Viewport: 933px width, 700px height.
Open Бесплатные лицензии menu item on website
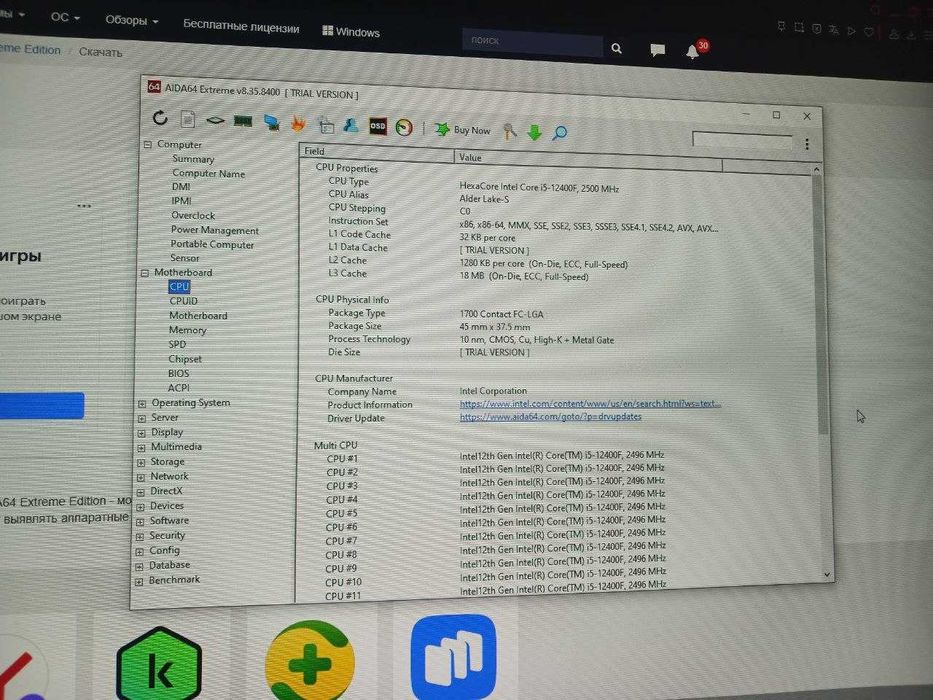pos(241,26)
